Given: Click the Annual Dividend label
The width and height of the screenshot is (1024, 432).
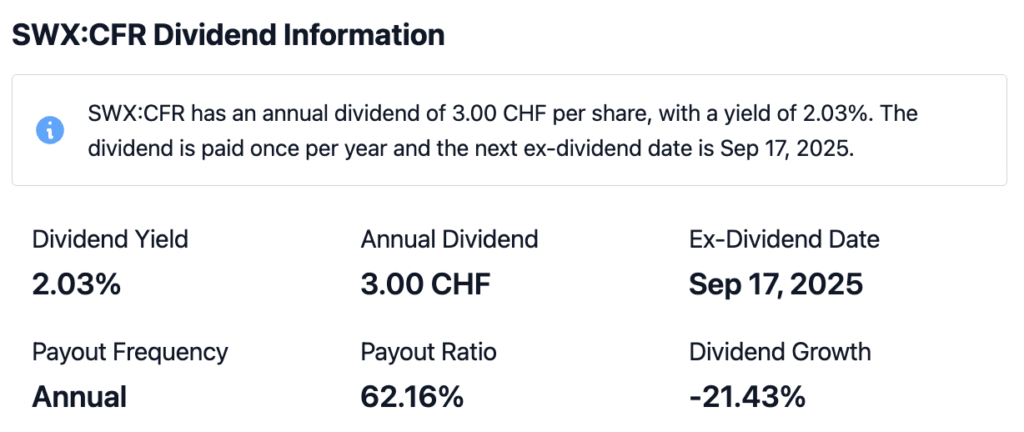Looking at the screenshot, I should point(449,240).
